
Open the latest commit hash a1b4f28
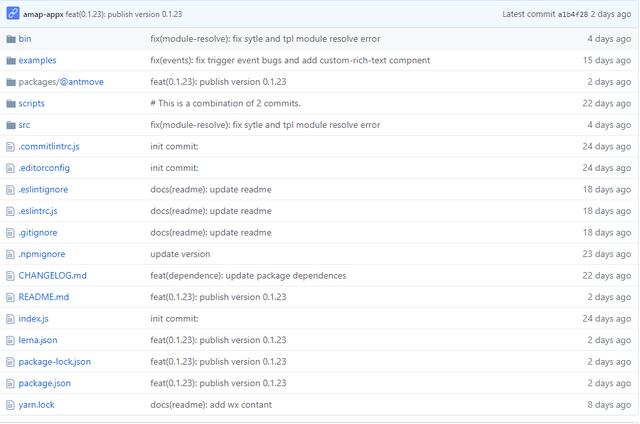[x=573, y=14]
